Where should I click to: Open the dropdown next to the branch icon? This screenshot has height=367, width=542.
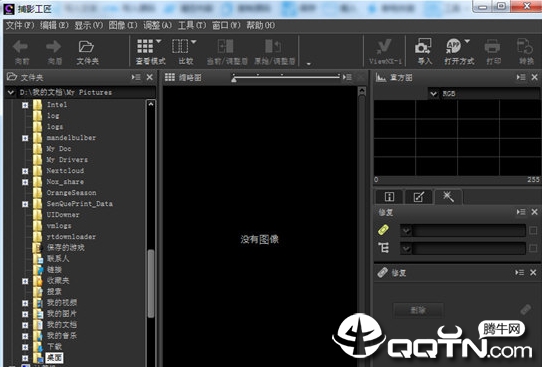[x=406, y=248]
